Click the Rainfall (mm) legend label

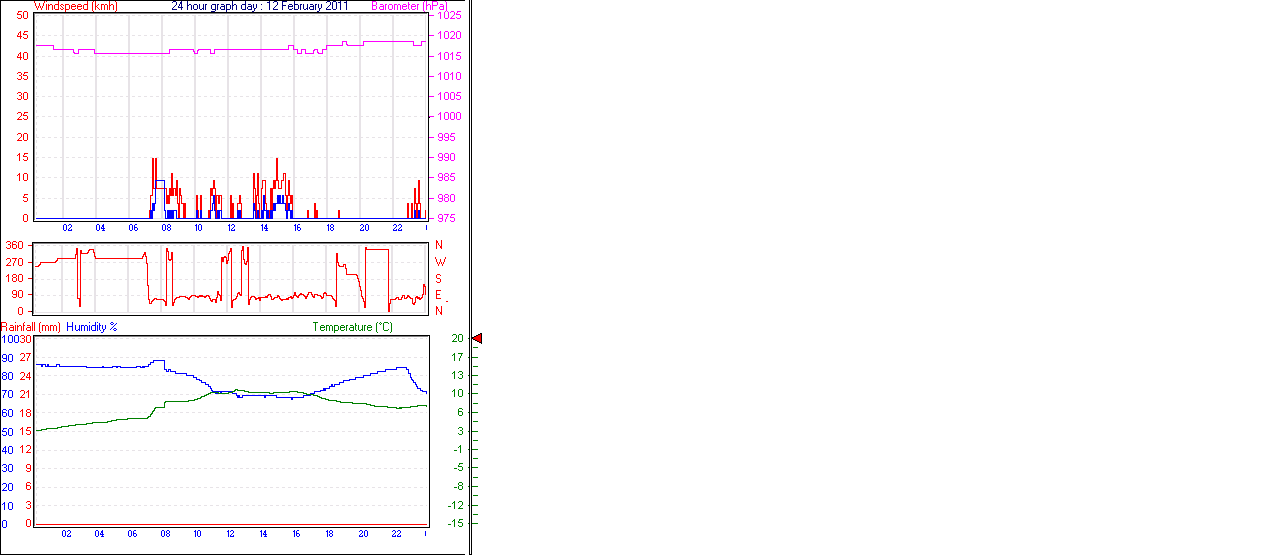31,327
